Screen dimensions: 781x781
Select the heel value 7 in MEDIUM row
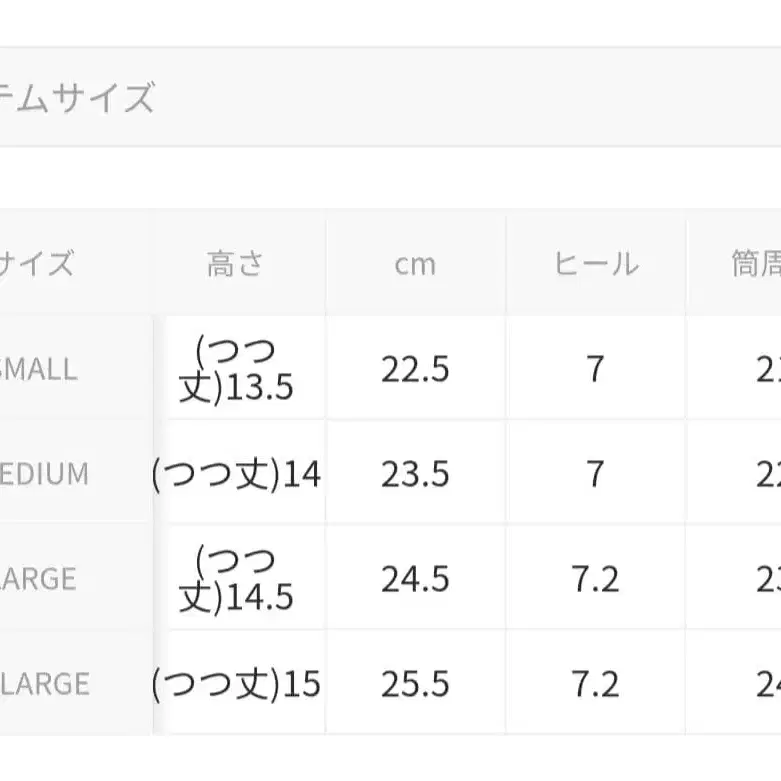(x=595, y=473)
